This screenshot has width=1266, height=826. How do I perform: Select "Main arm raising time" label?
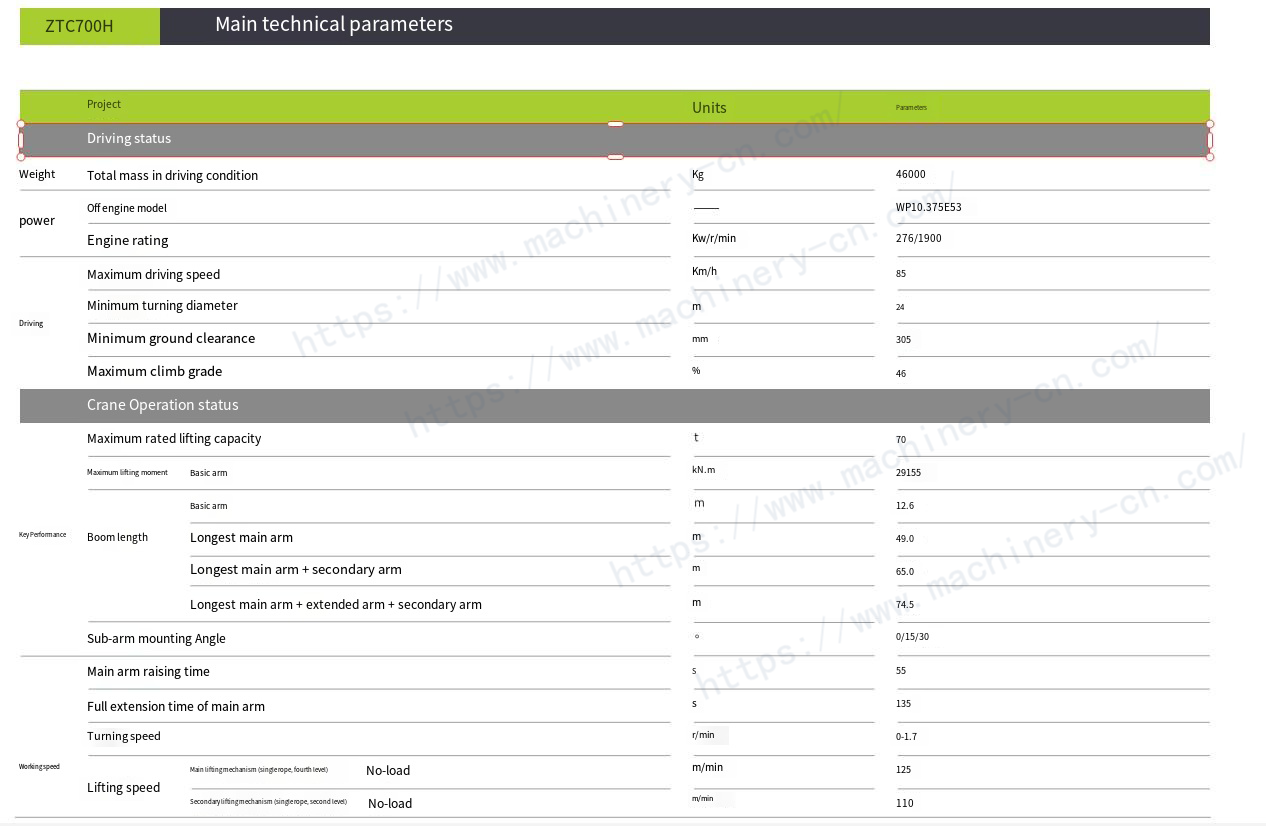coord(148,671)
